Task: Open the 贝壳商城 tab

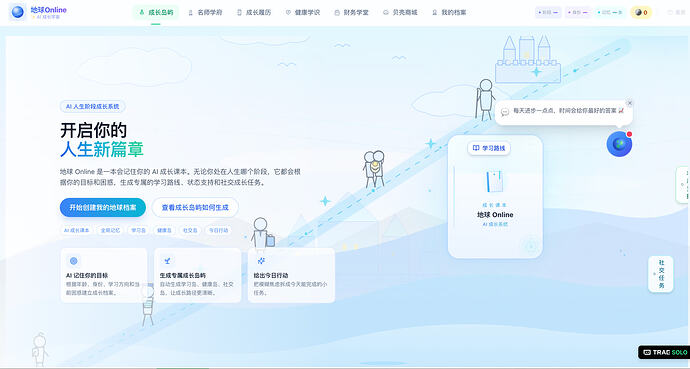Action: (400, 12)
